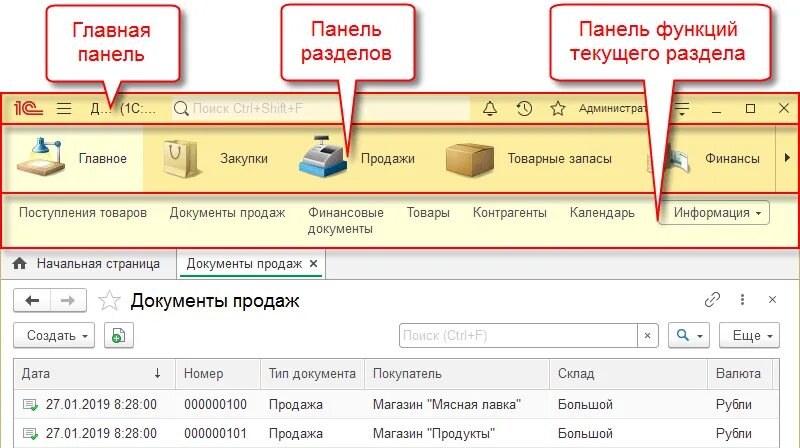Click Покупатель column header
Screen dimensions: 800x448
coord(457,374)
